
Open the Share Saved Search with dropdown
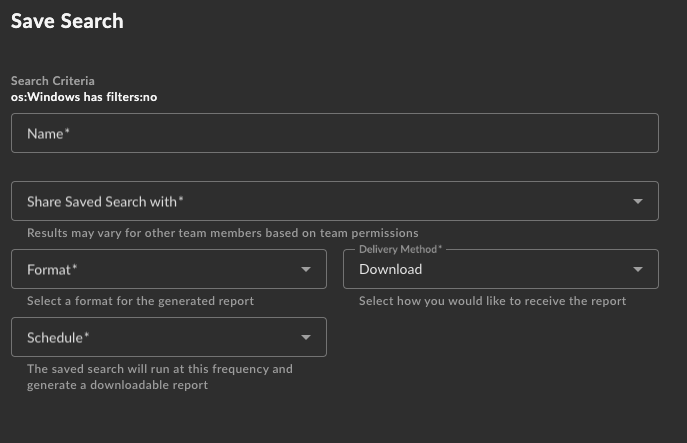point(335,201)
